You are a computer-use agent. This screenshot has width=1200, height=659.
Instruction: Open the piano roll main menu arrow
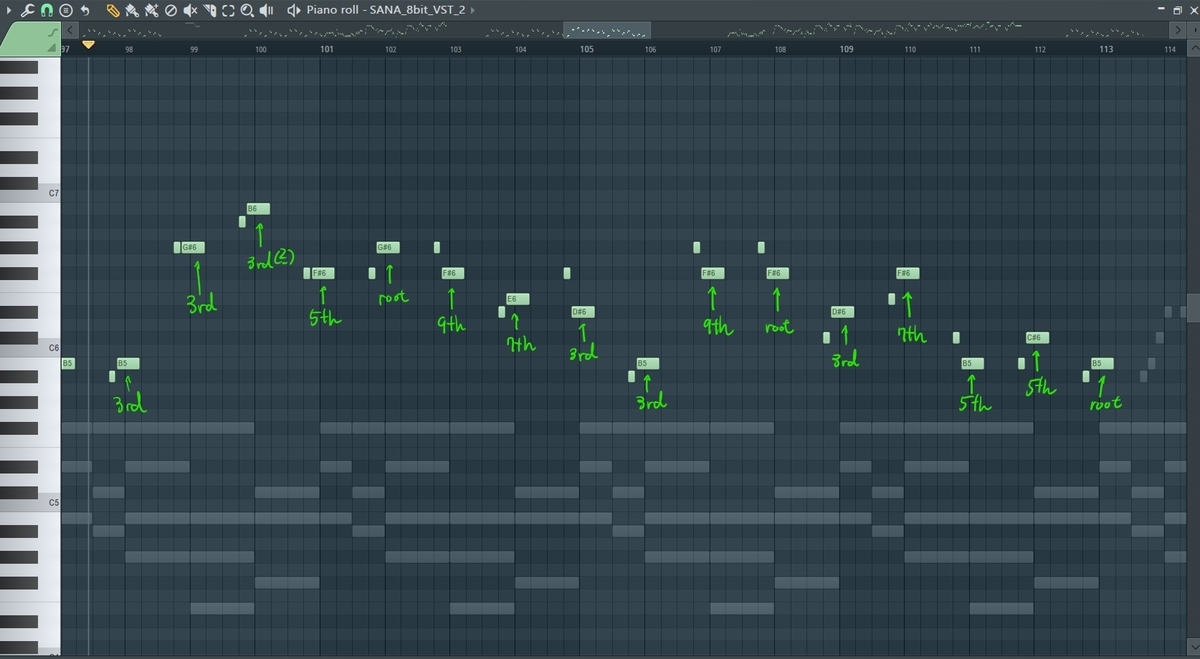tap(9, 10)
